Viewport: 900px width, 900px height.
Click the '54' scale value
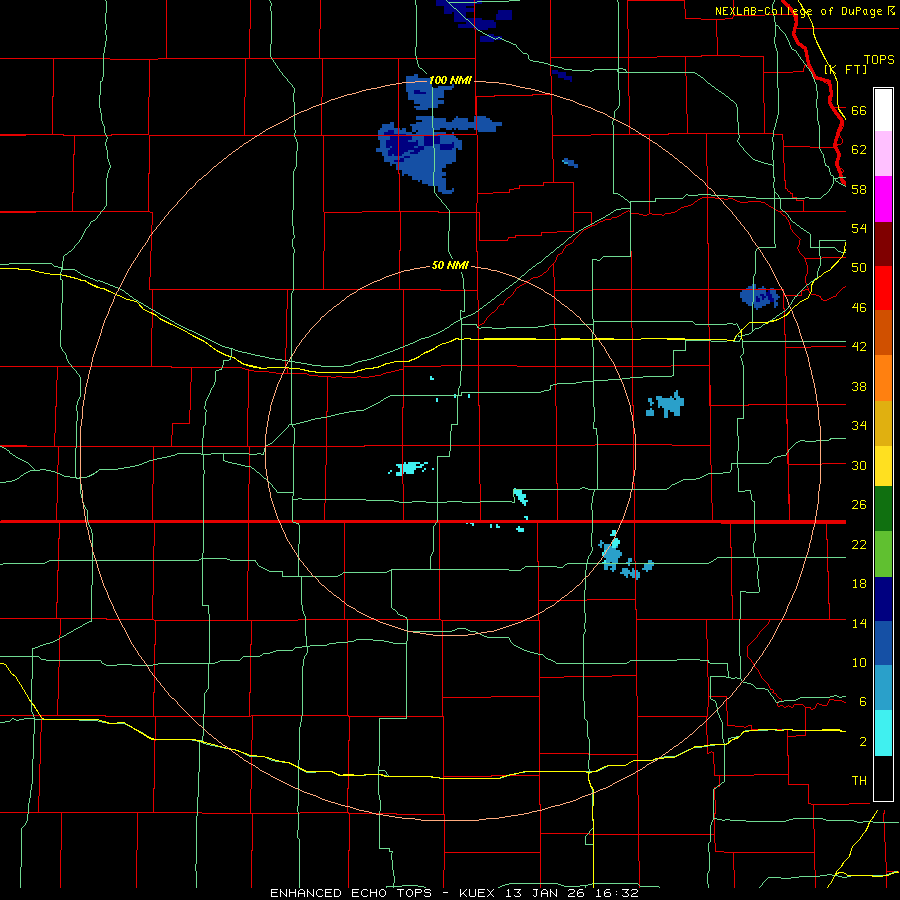859,228
